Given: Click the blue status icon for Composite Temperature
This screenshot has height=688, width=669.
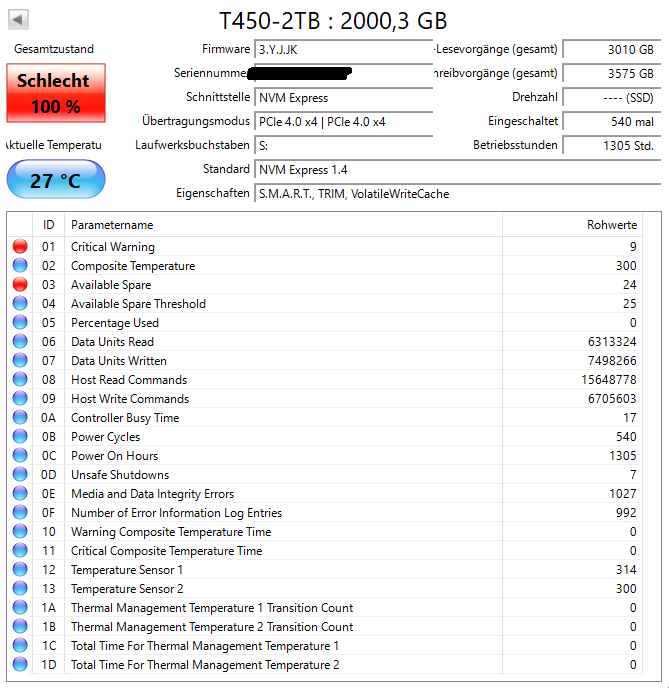Looking at the screenshot, I should (20, 265).
